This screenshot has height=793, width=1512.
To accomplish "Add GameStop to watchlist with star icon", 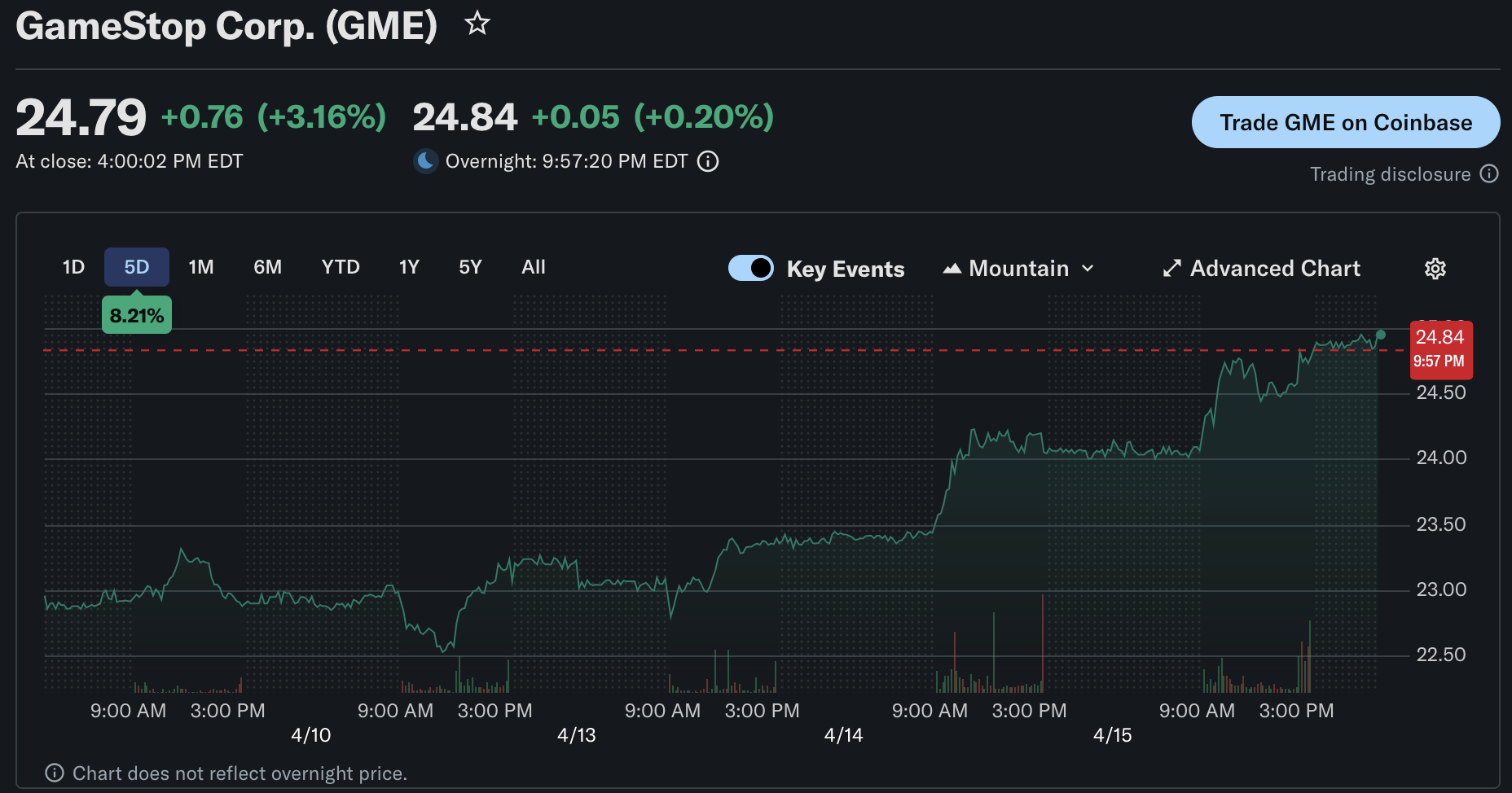I will 477,24.
